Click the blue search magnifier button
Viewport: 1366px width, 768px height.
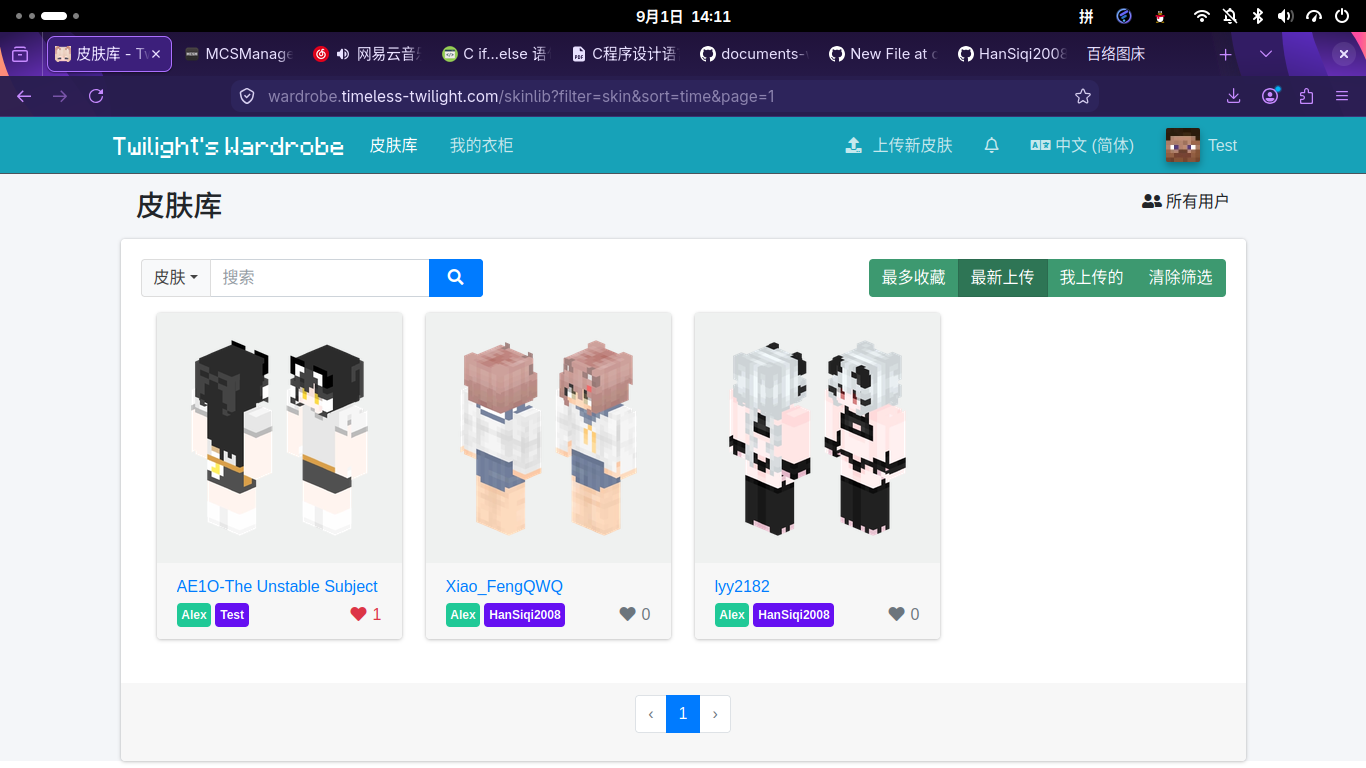[x=456, y=278]
